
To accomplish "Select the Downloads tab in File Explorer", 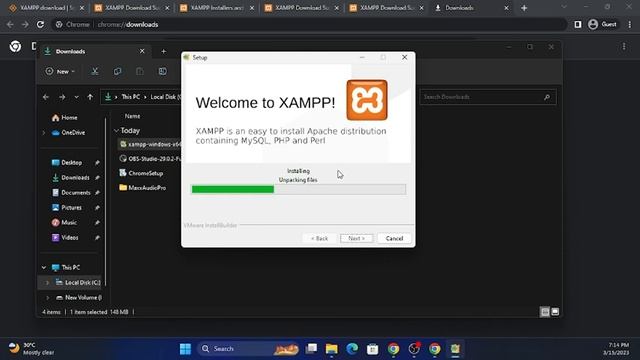I will [94, 51].
